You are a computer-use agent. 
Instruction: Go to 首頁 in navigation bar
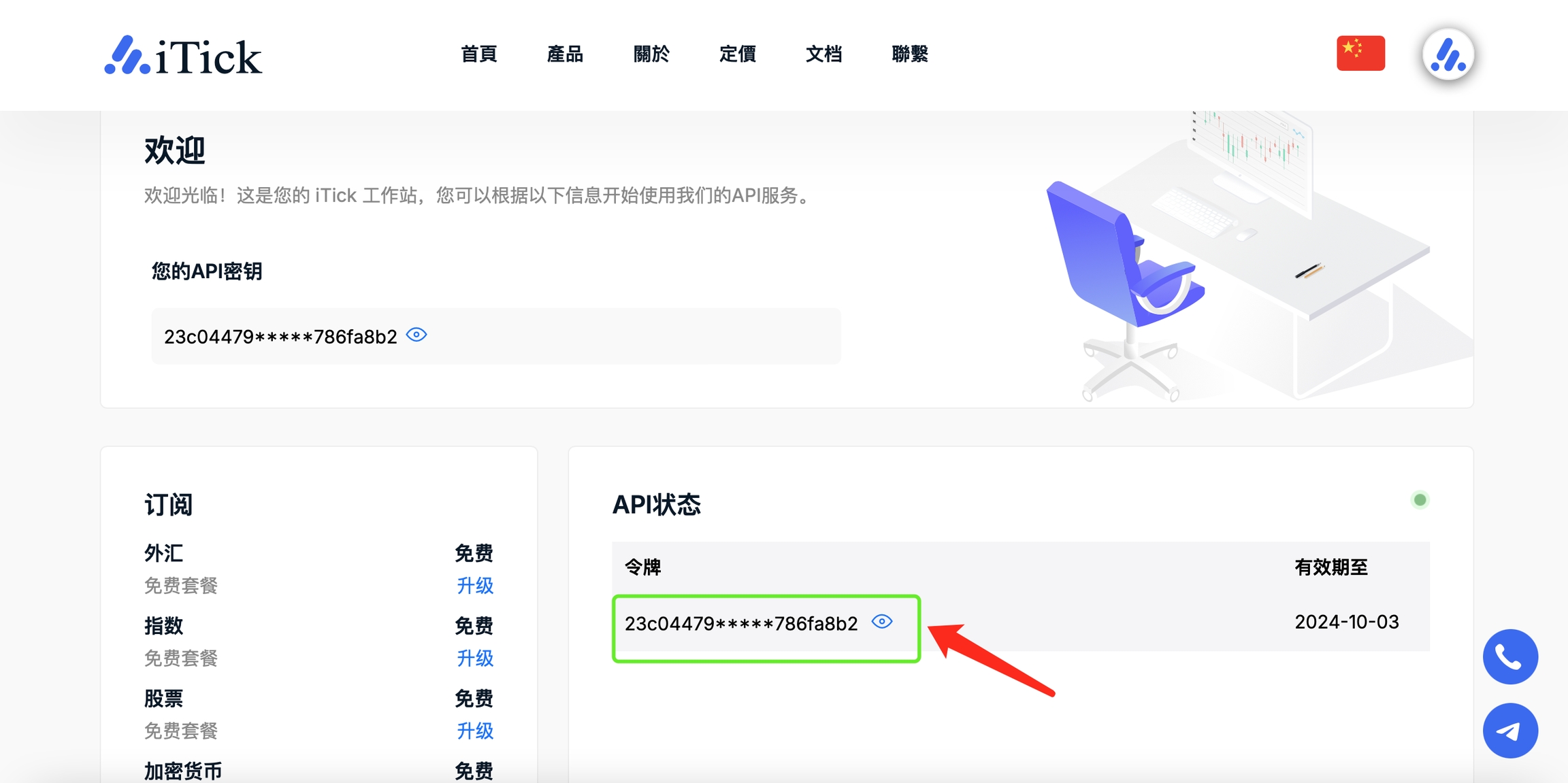coord(478,54)
